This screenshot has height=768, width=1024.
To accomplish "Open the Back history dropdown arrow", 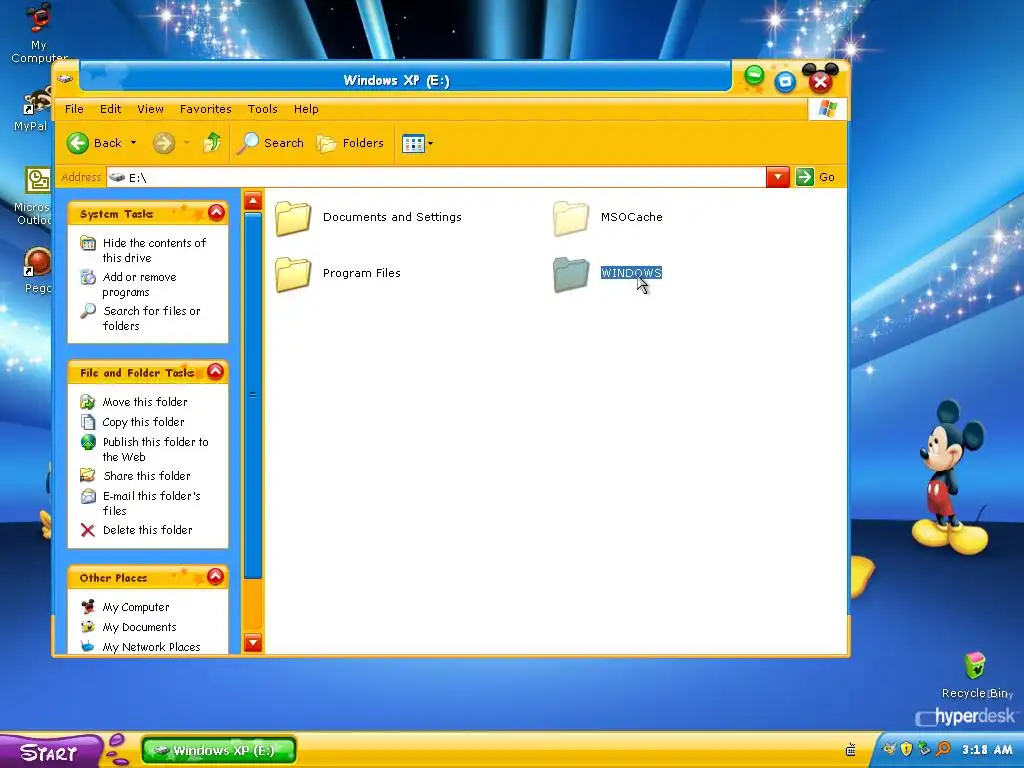I will click(133, 143).
